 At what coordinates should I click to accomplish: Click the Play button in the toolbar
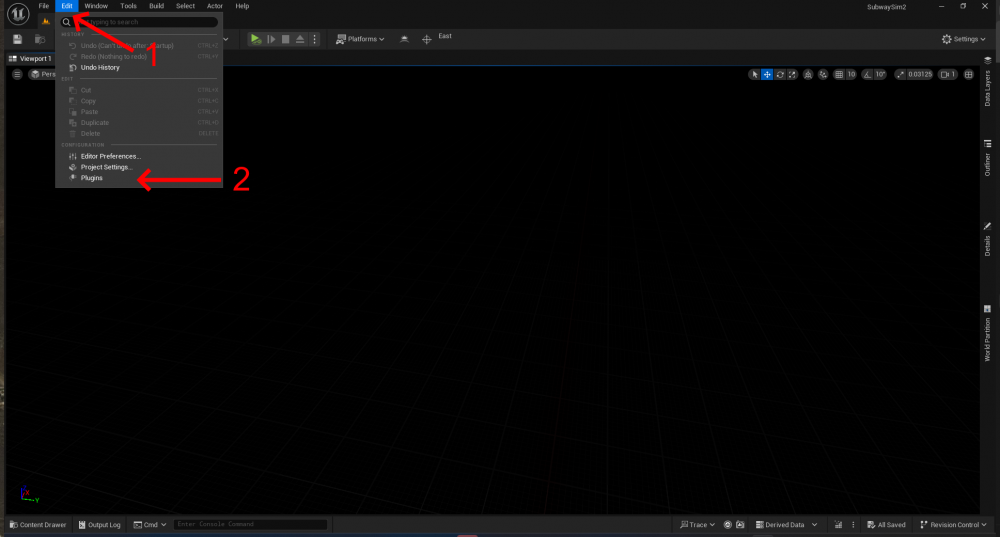(256, 39)
